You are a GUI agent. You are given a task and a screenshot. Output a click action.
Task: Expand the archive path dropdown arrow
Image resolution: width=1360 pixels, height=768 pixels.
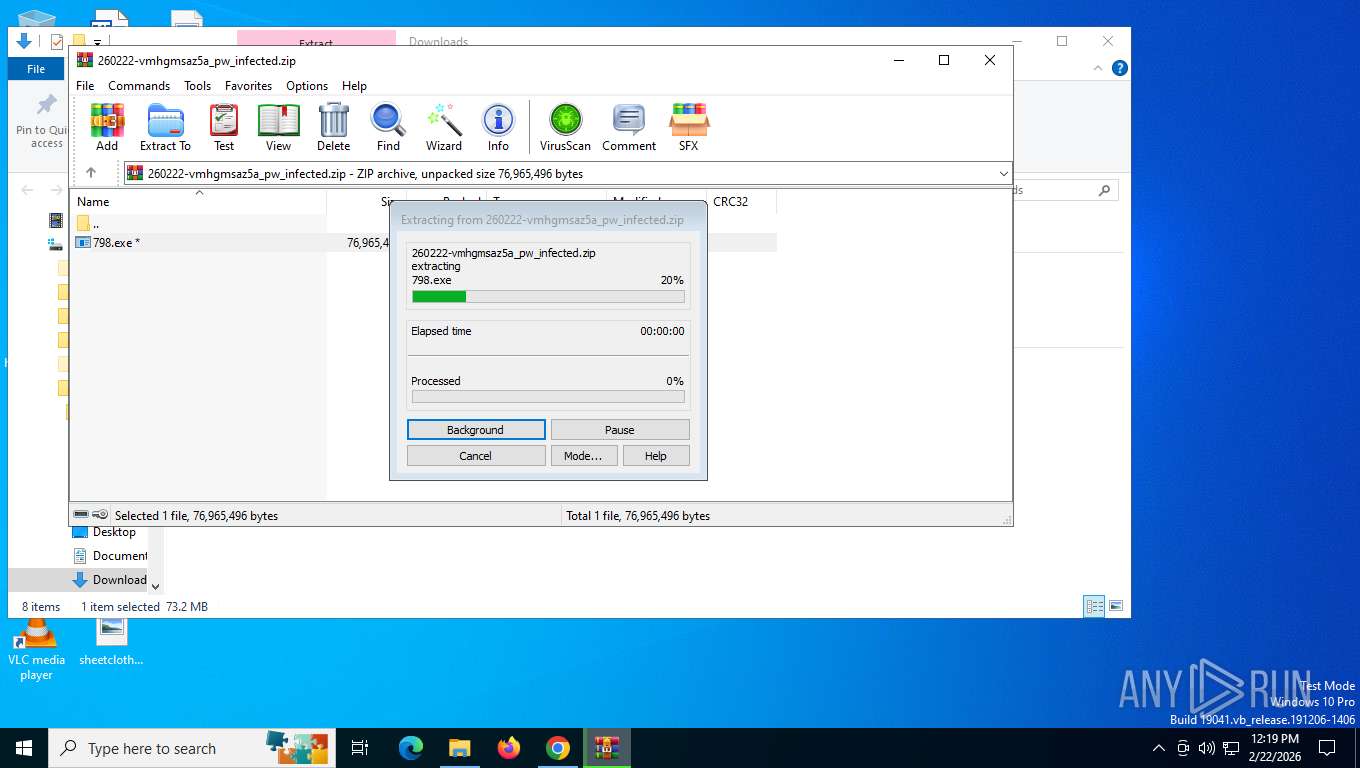[x=1003, y=174]
